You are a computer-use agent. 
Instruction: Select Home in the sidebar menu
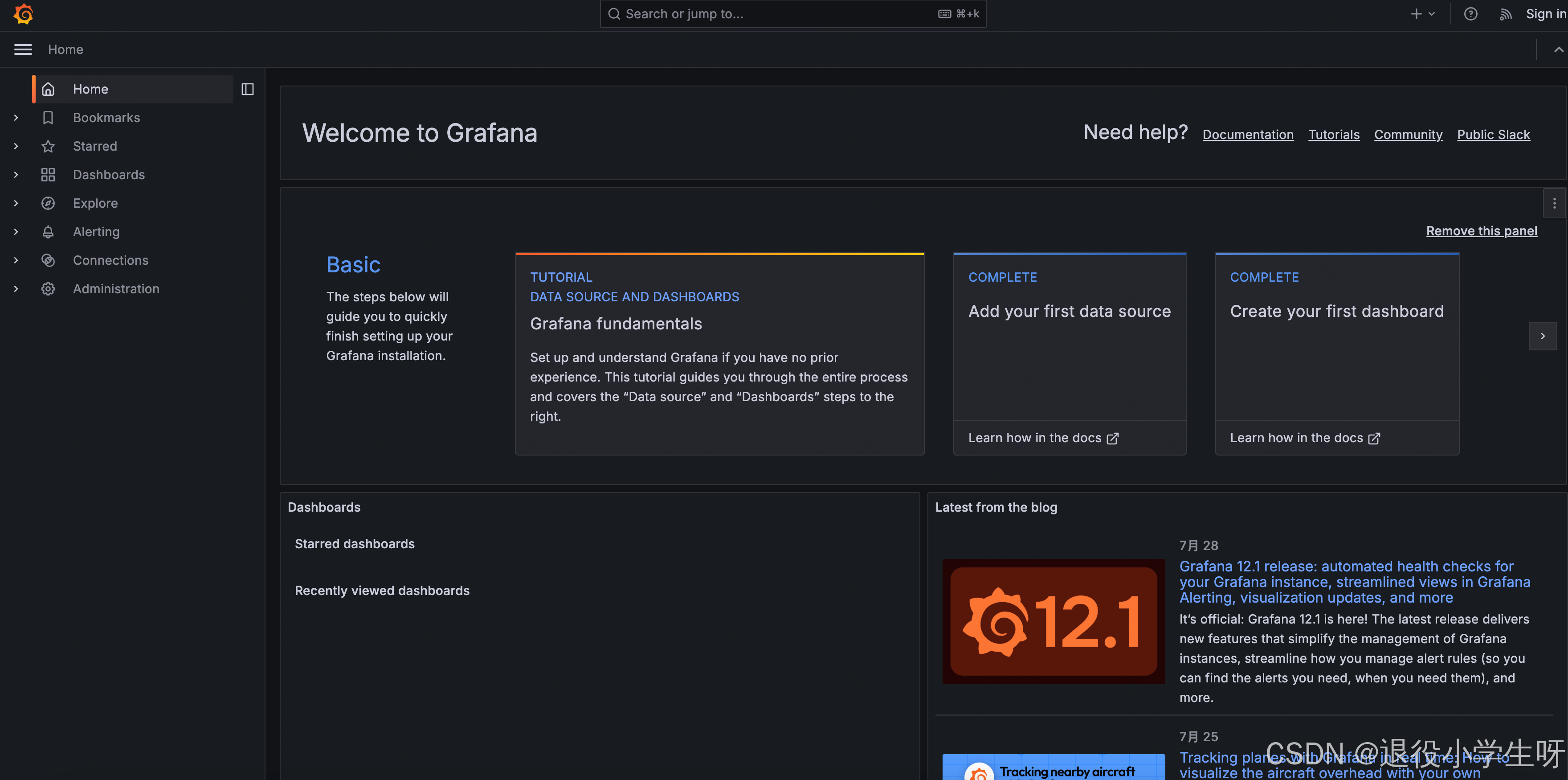coord(133,89)
